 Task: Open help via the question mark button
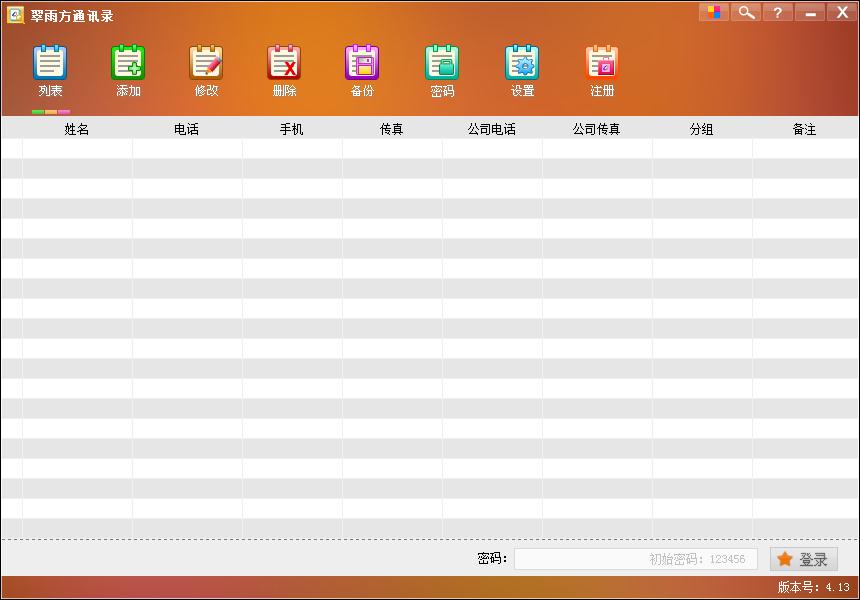(777, 12)
